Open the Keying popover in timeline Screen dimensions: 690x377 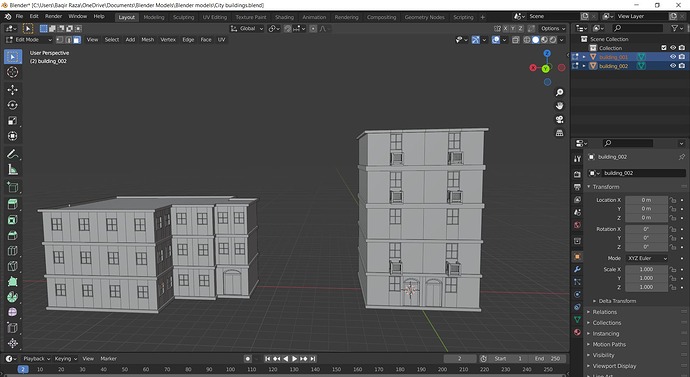click(x=65, y=359)
